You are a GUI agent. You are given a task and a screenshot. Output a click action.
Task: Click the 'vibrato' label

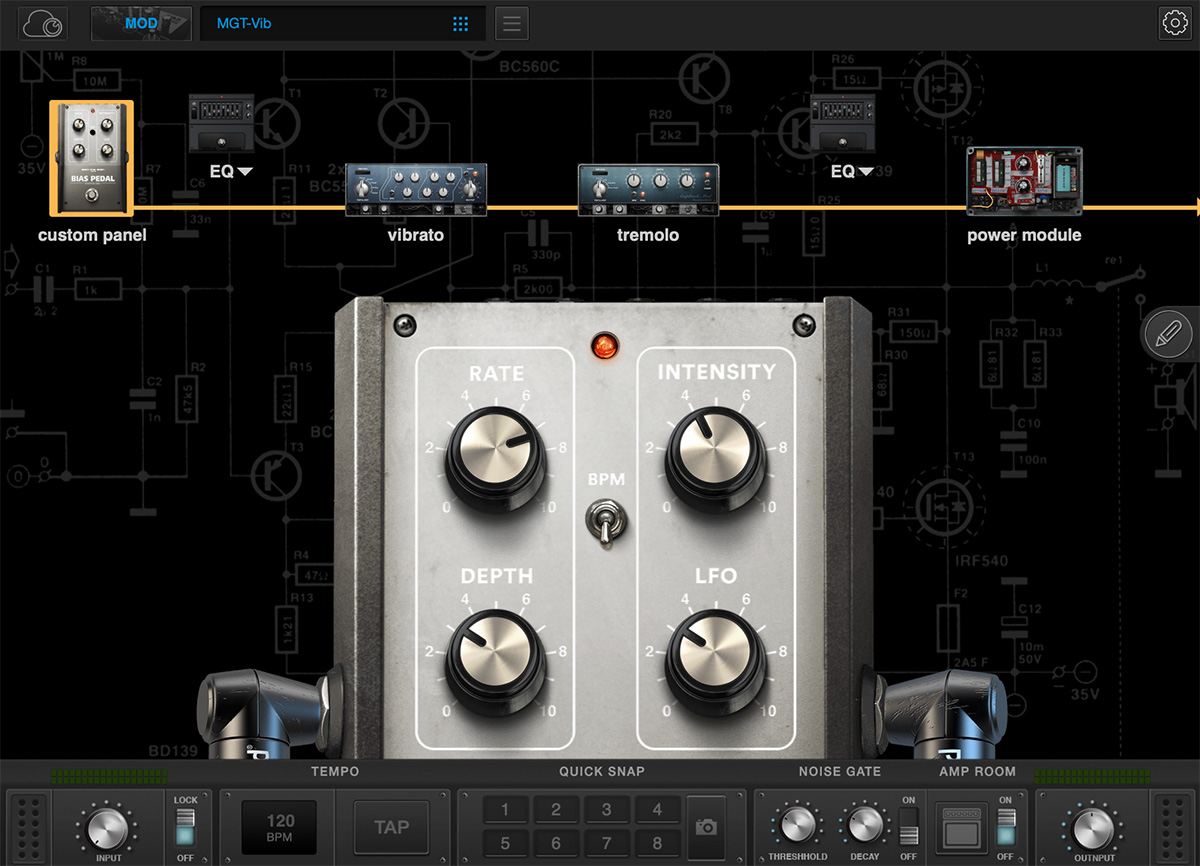pyautogui.click(x=416, y=235)
